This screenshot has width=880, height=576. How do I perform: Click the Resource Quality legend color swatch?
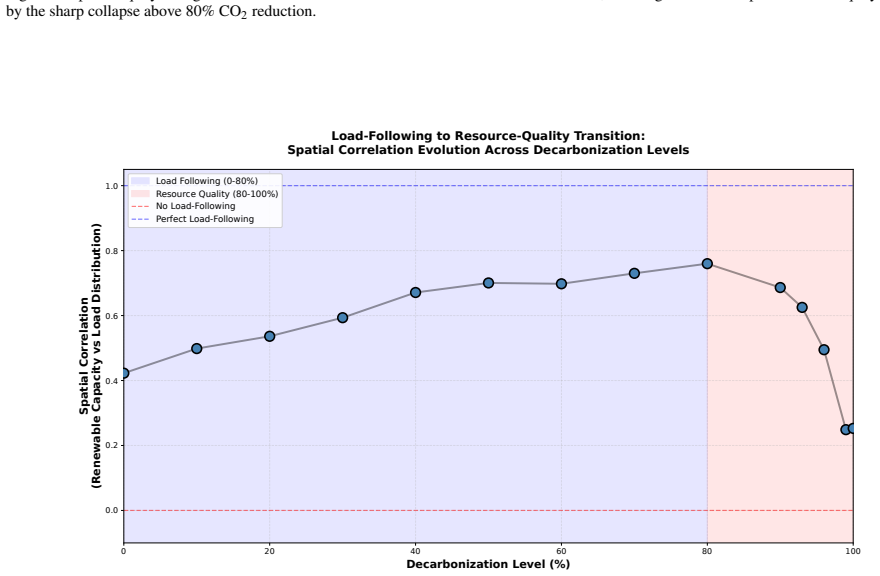[140, 194]
